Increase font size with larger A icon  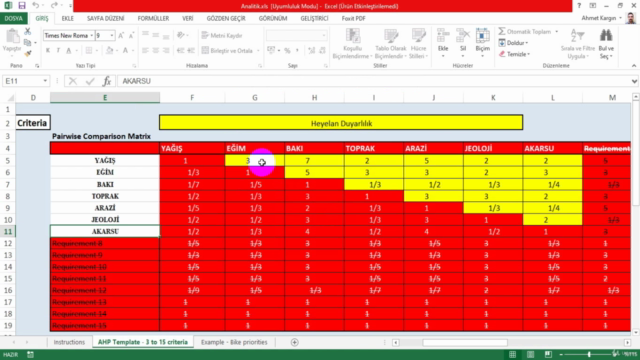coord(121,36)
